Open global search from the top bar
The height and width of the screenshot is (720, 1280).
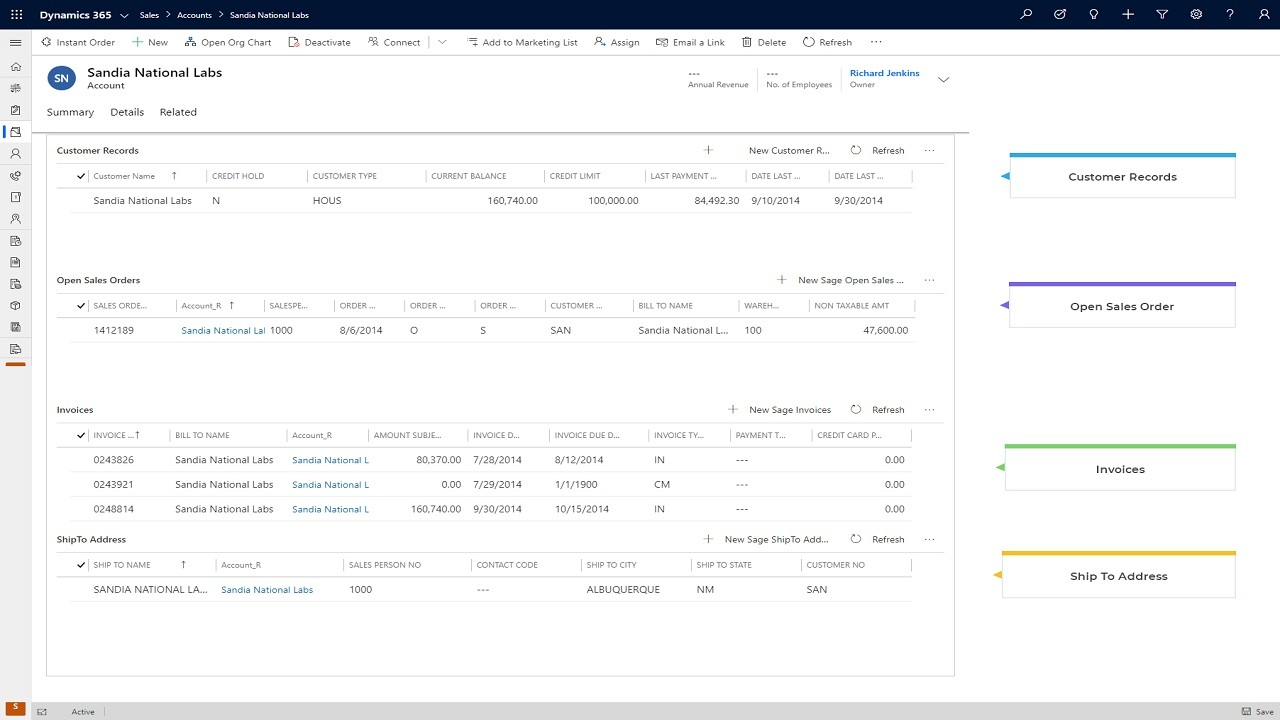click(x=1026, y=14)
